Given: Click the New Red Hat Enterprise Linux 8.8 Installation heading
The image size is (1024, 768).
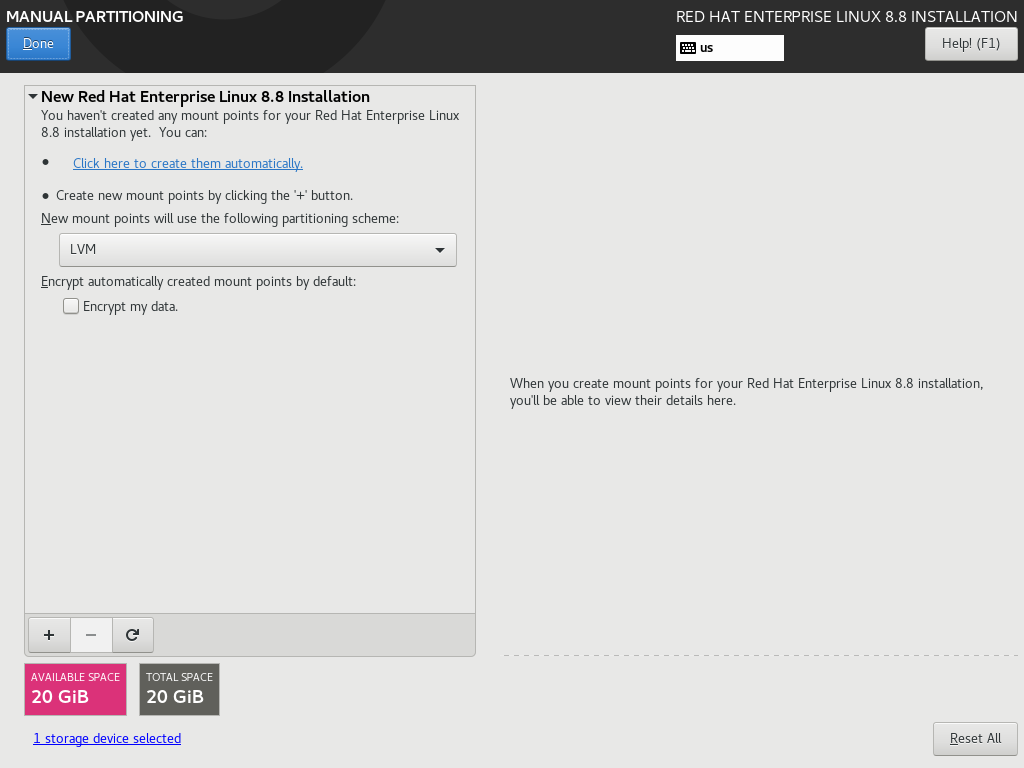Looking at the screenshot, I should tap(205, 97).
